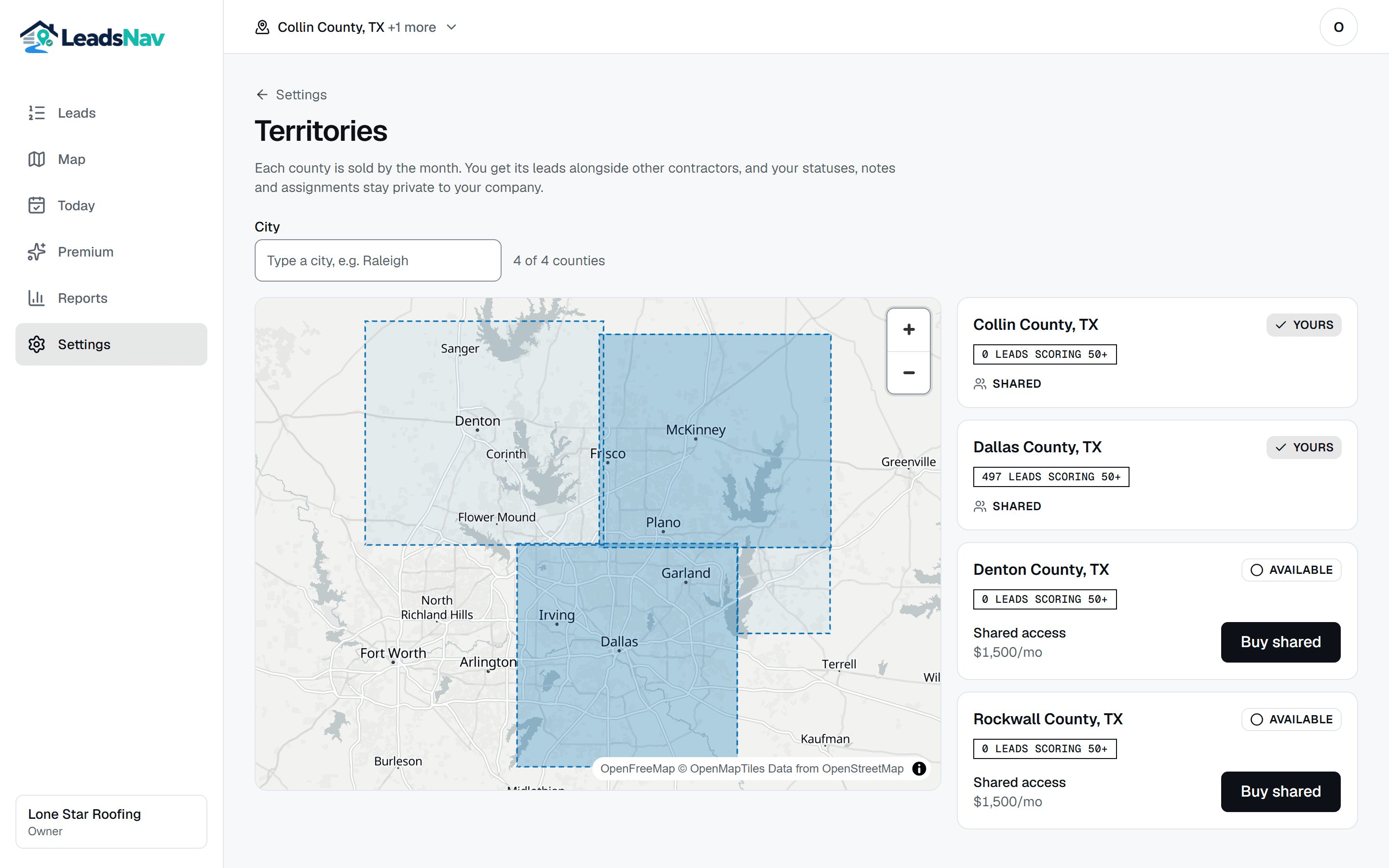The height and width of the screenshot is (868, 1389).
Task: Expand the county selector chevron
Action: click(452, 27)
